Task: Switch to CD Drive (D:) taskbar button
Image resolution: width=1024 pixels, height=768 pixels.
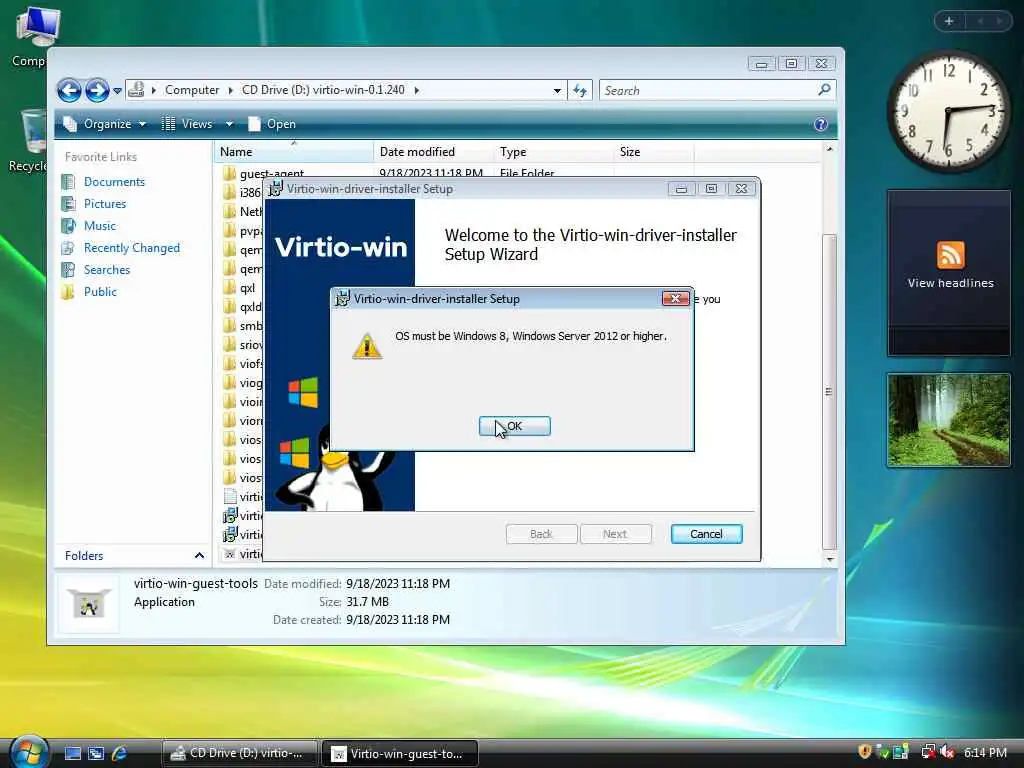Action: tap(239, 753)
